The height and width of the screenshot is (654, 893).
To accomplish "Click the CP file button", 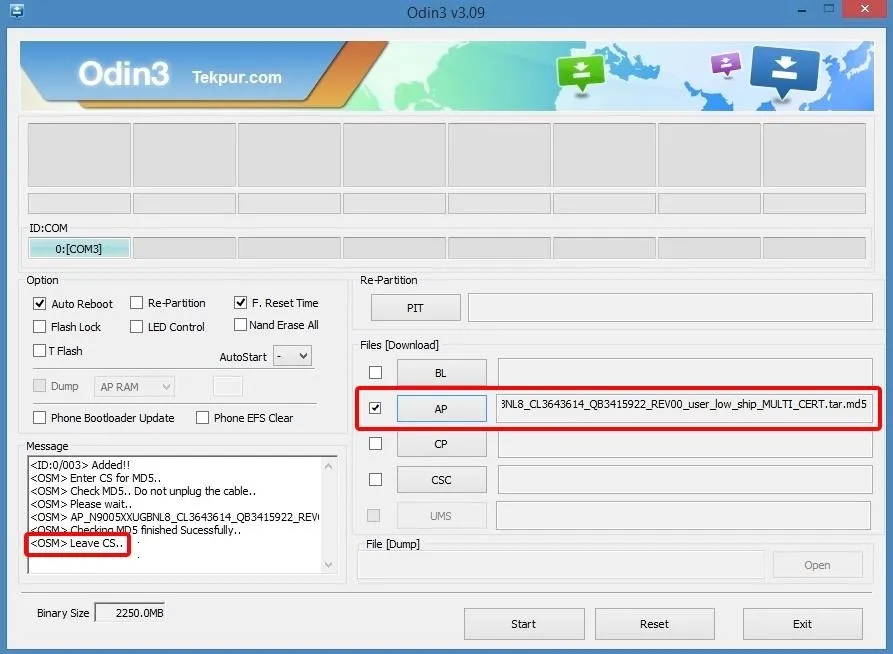I will point(441,444).
